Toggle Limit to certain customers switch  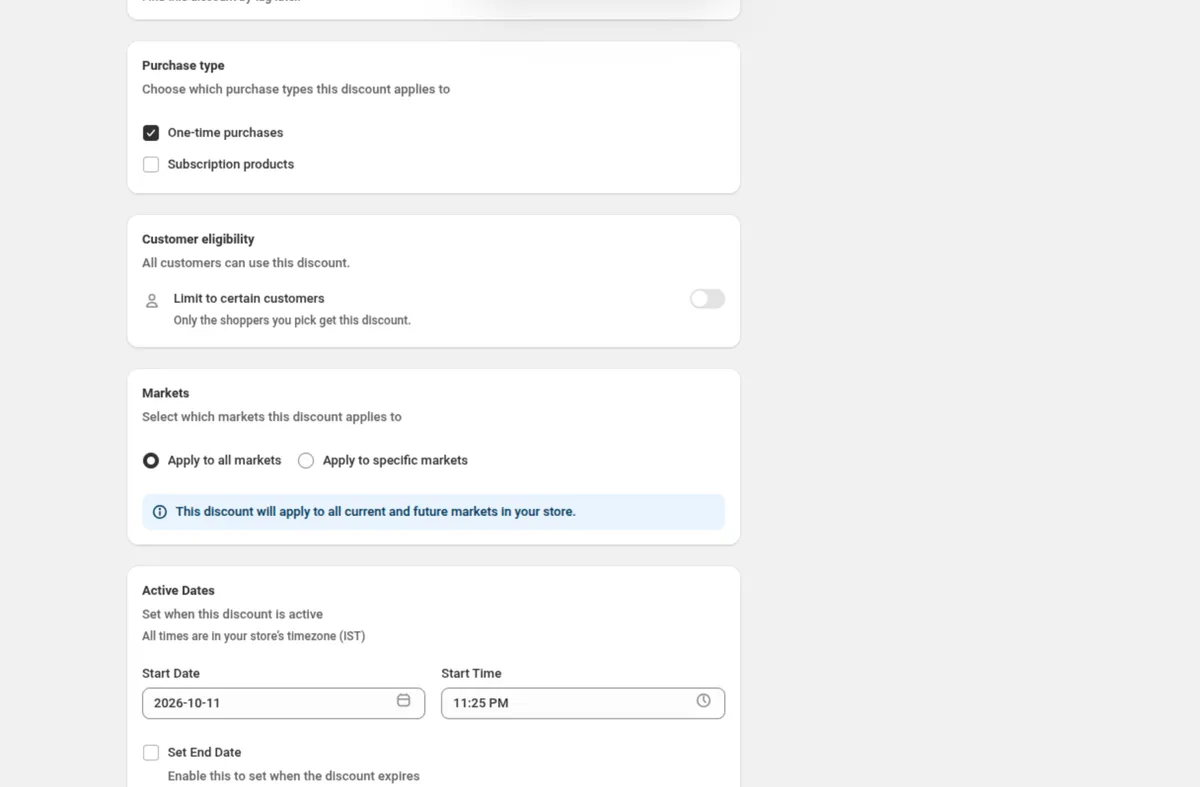point(707,299)
